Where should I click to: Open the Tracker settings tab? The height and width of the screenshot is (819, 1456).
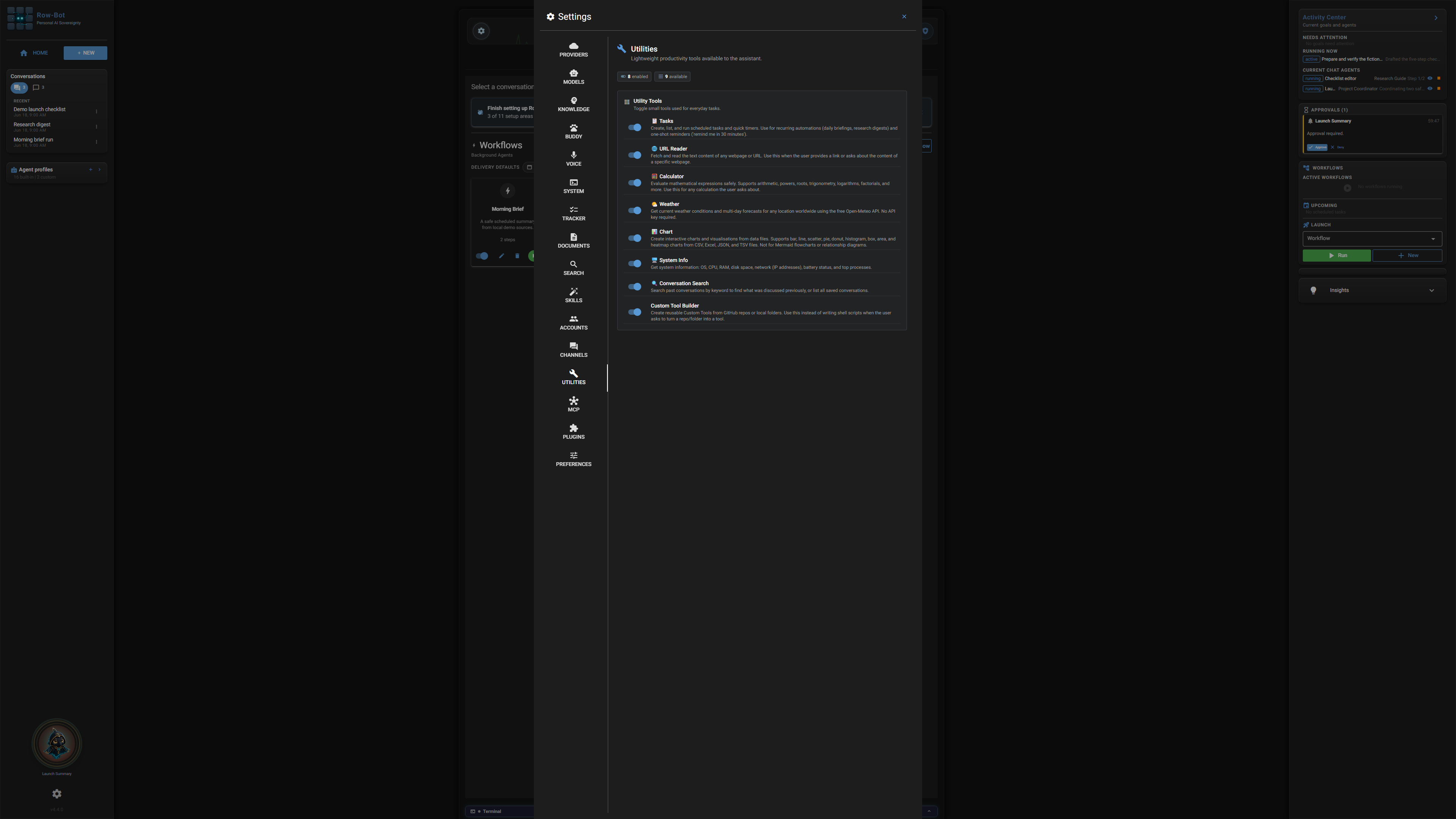[573, 213]
